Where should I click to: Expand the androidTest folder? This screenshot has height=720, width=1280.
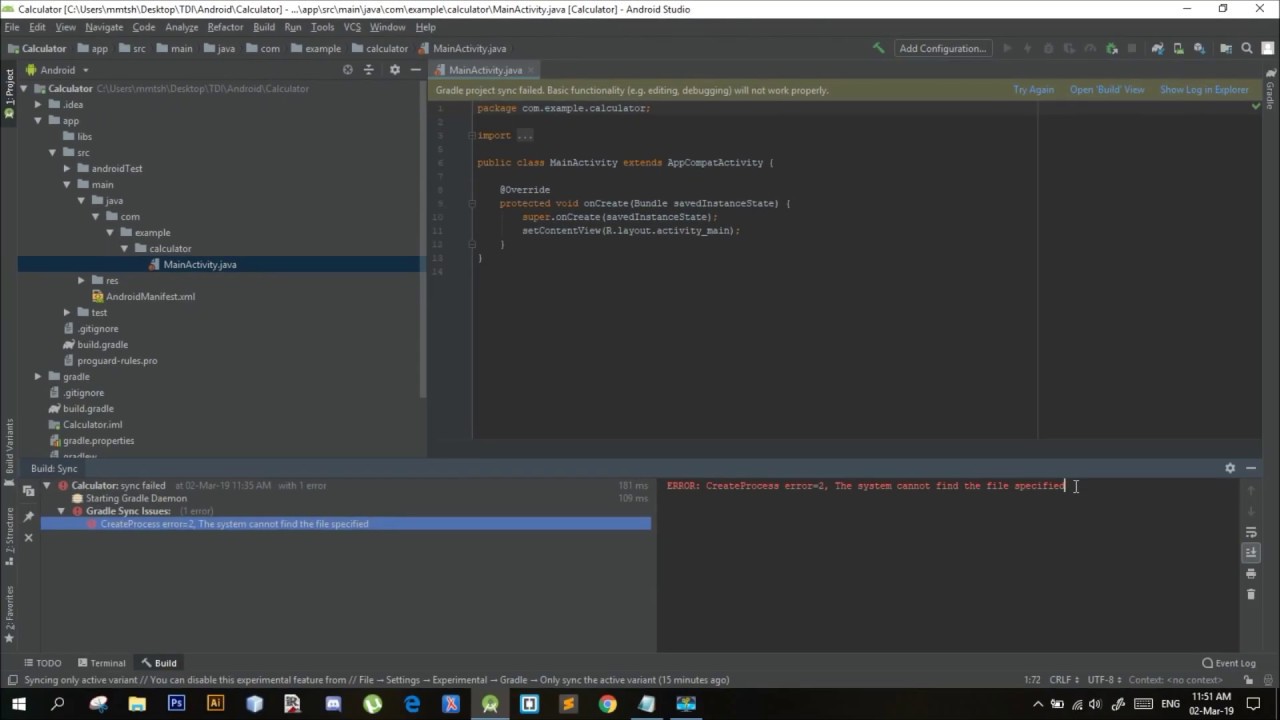point(67,168)
